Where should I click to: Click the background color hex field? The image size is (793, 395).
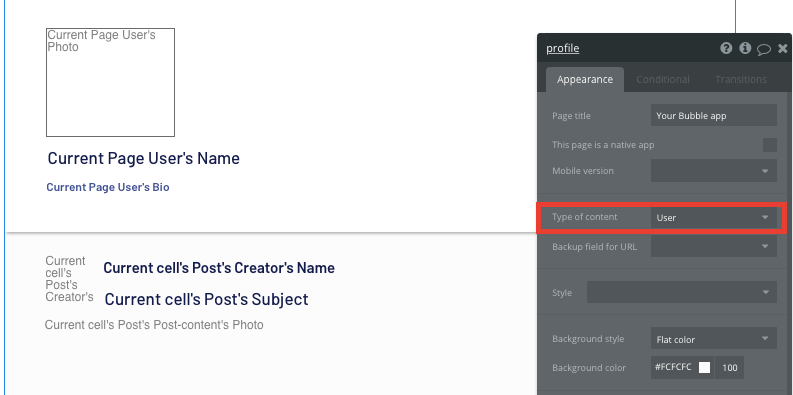pyautogui.click(x=673, y=368)
